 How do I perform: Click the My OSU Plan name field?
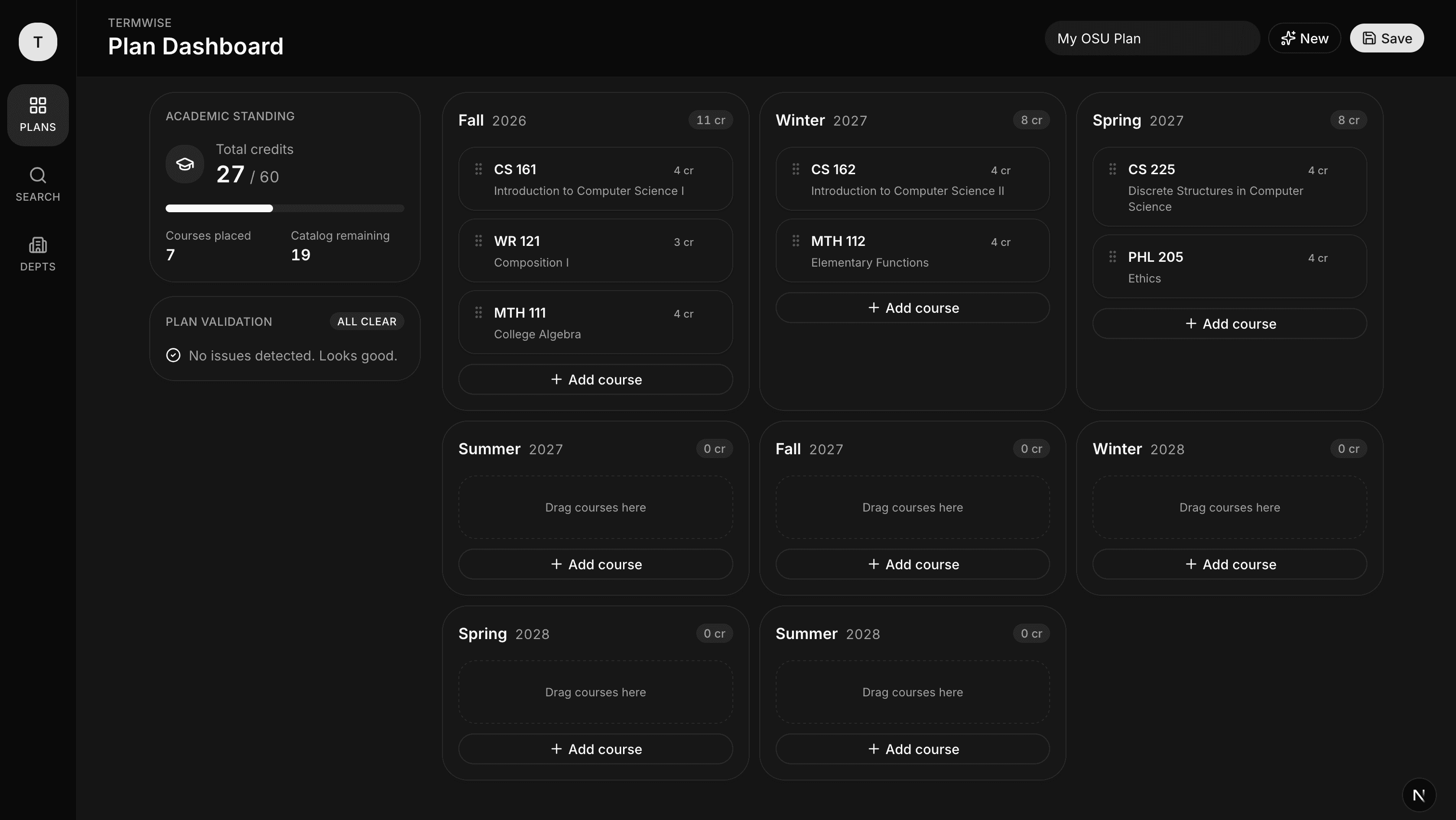pyautogui.click(x=1152, y=38)
